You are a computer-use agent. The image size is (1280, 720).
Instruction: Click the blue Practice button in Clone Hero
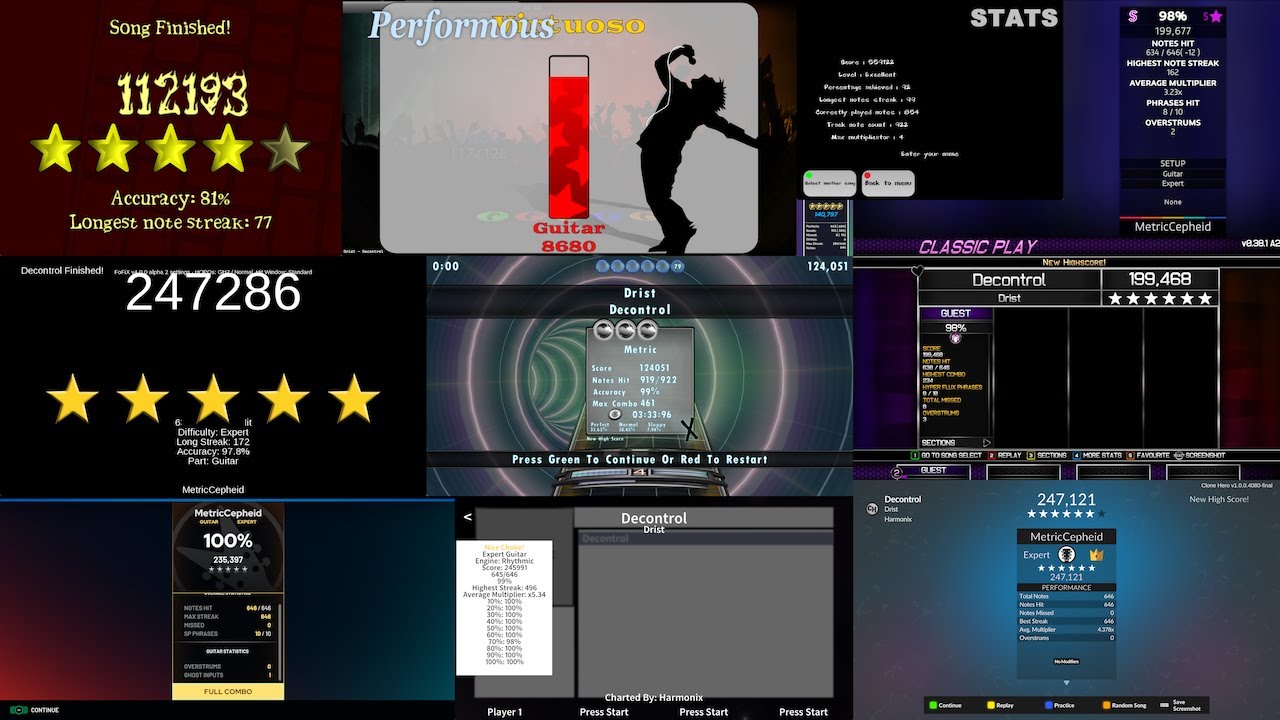(x=1058, y=705)
